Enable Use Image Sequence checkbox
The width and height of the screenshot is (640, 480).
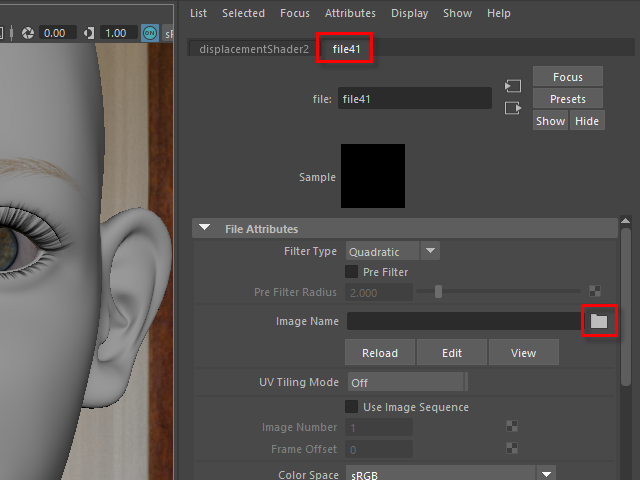coord(352,407)
